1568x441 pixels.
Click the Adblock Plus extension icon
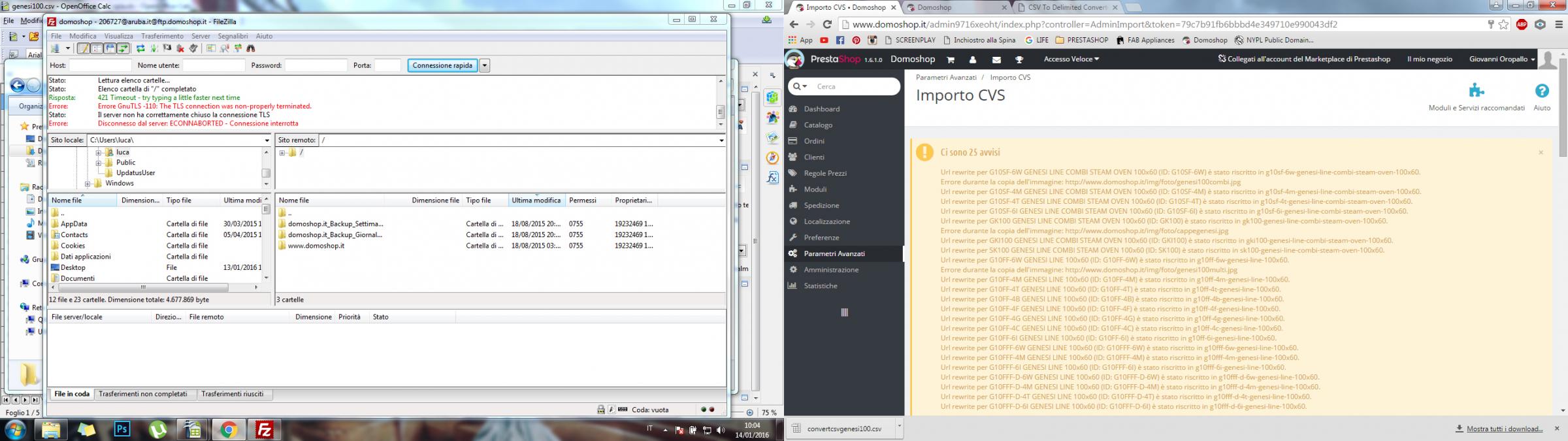pyautogui.click(x=1522, y=24)
